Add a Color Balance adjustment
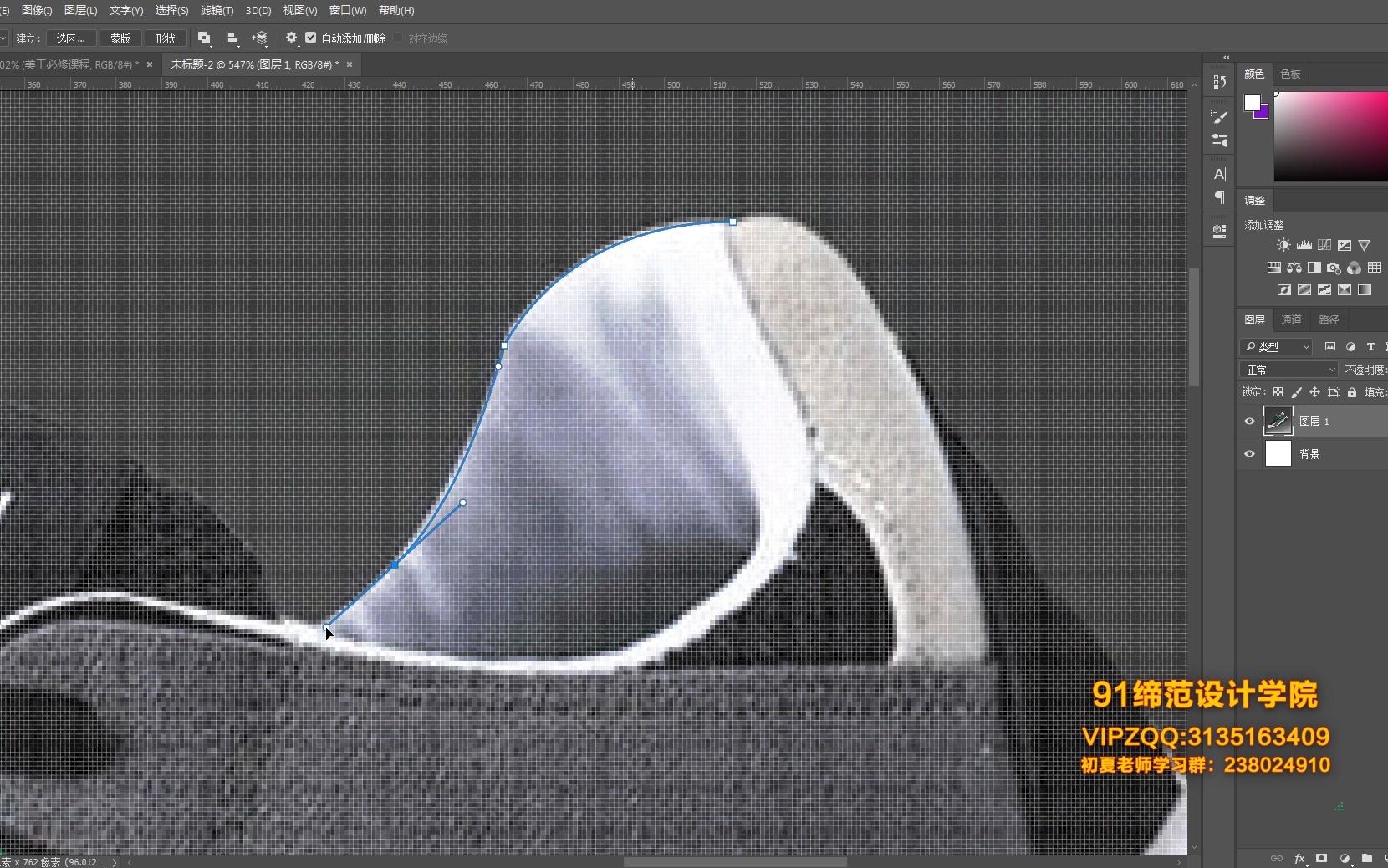Image resolution: width=1388 pixels, height=868 pixels. tap(1294, 268)
